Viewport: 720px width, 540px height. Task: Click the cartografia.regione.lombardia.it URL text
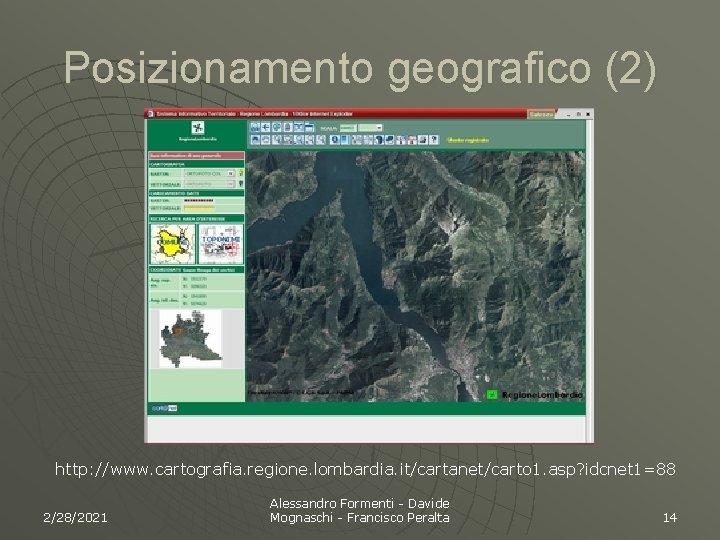(365, 469)
